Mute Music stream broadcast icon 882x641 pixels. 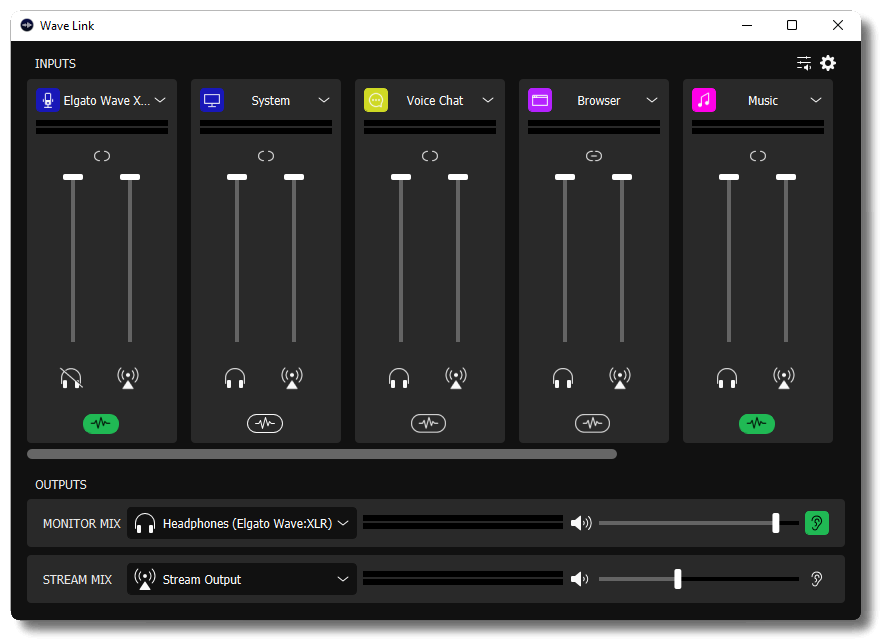(784, 378)
